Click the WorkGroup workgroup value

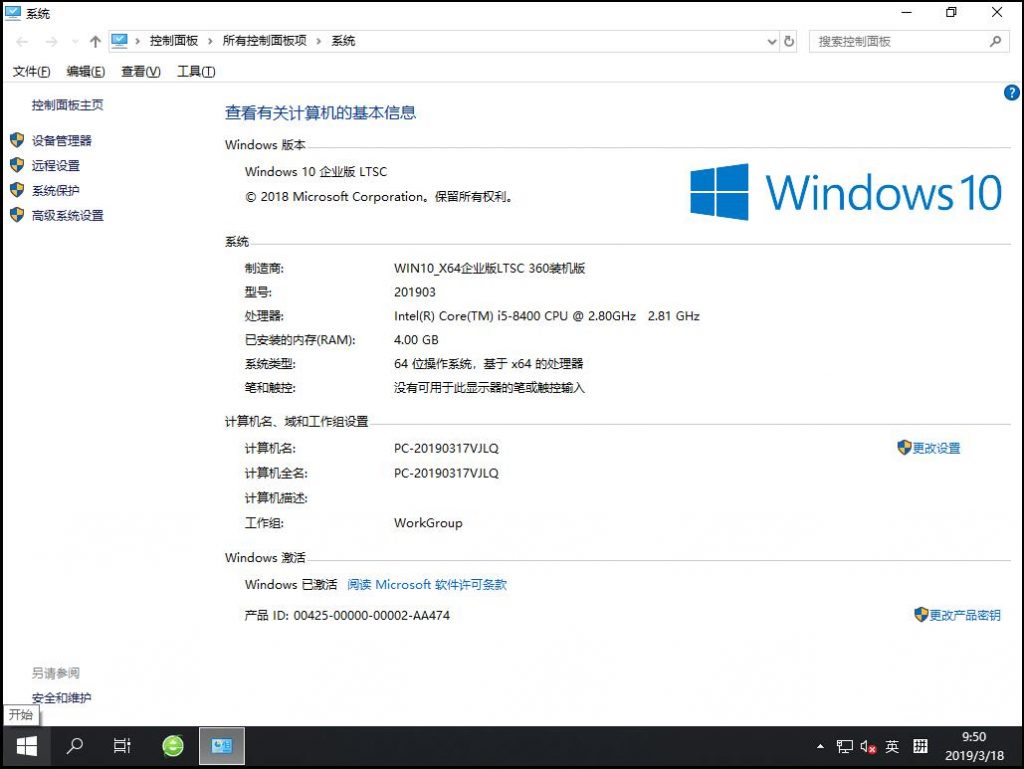click(428, 523)
